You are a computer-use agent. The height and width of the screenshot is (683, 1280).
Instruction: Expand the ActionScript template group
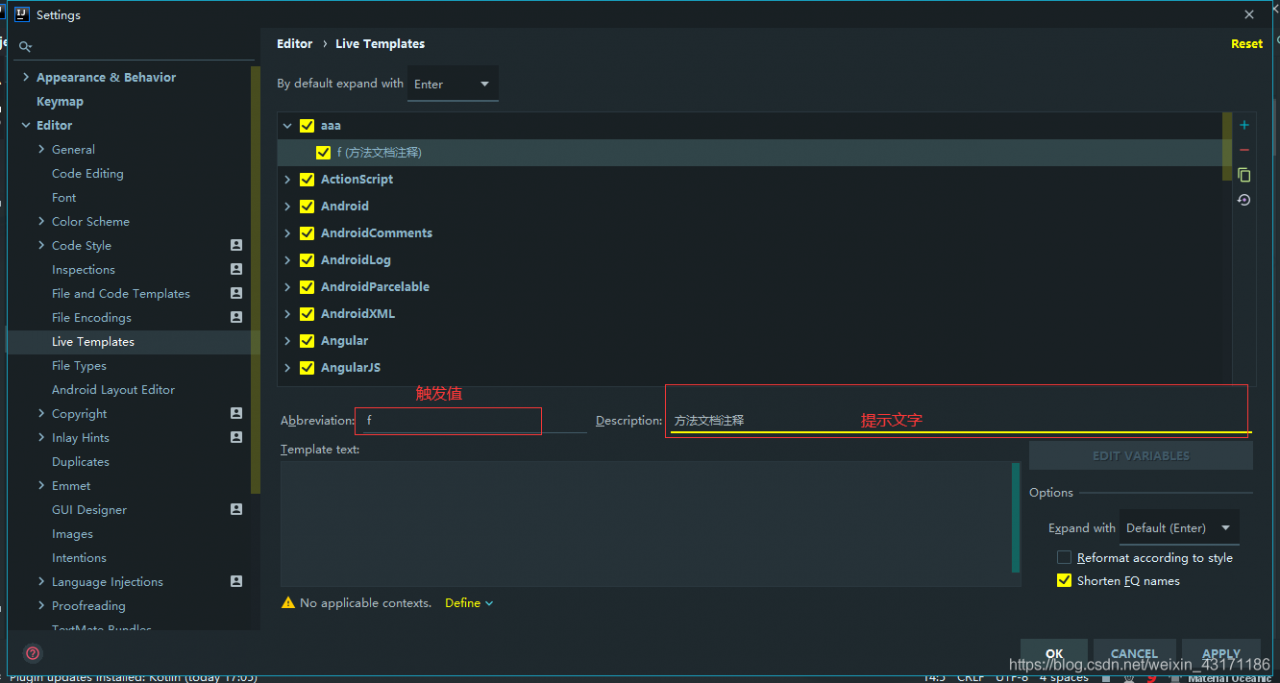point(287,180)
